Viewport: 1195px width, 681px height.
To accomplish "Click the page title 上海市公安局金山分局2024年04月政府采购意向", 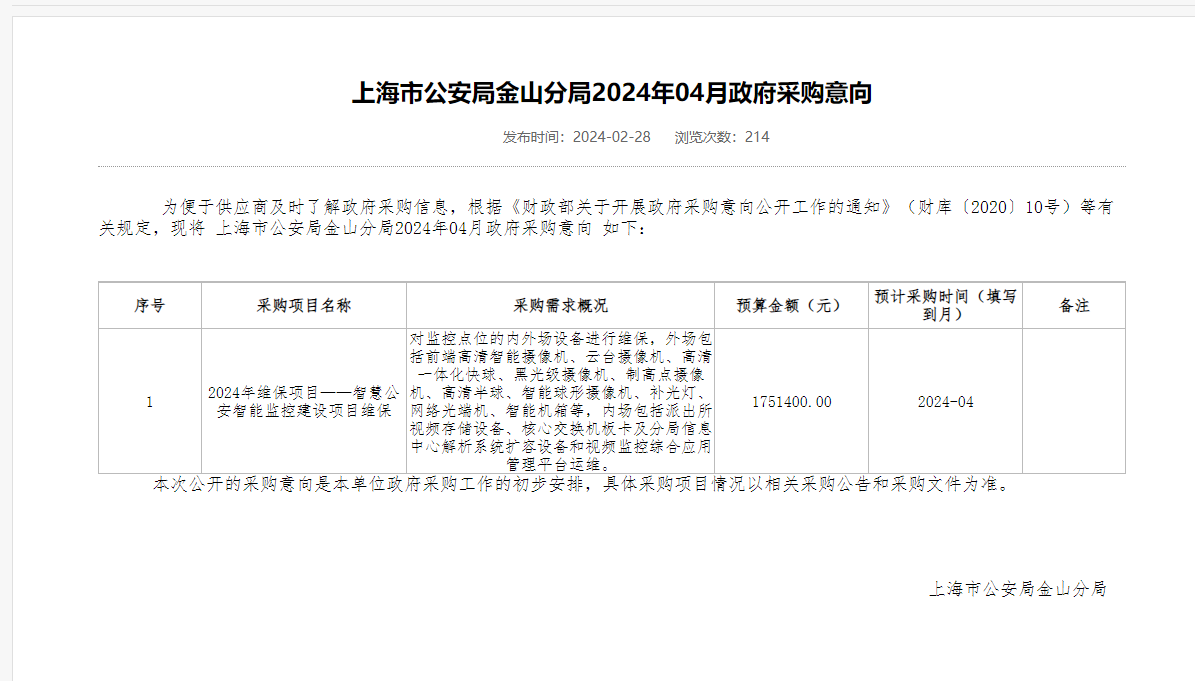I will pos(611,93).
